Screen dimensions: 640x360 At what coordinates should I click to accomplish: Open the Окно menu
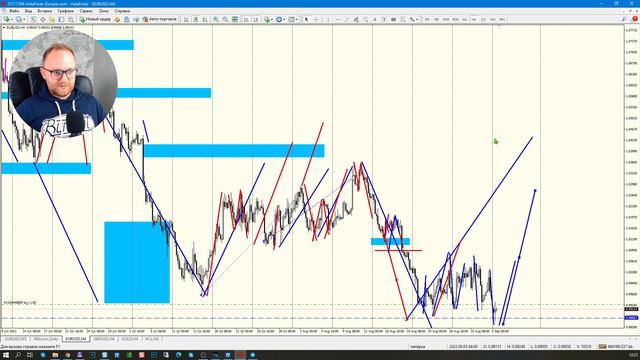click(104, 11)
